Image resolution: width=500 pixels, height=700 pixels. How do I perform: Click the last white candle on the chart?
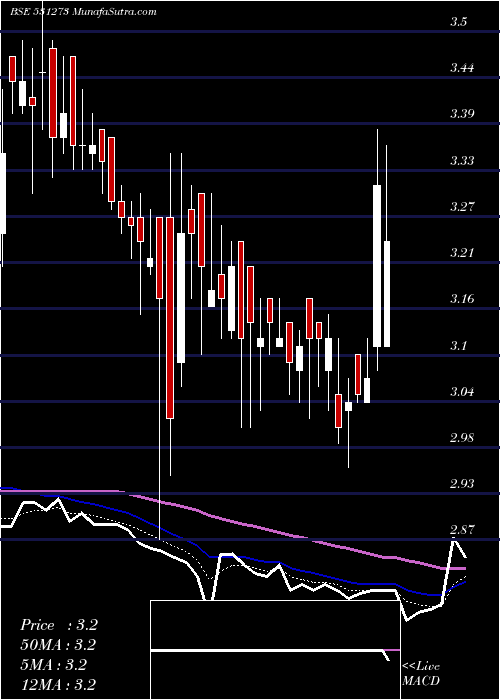[x=387, y=294]
